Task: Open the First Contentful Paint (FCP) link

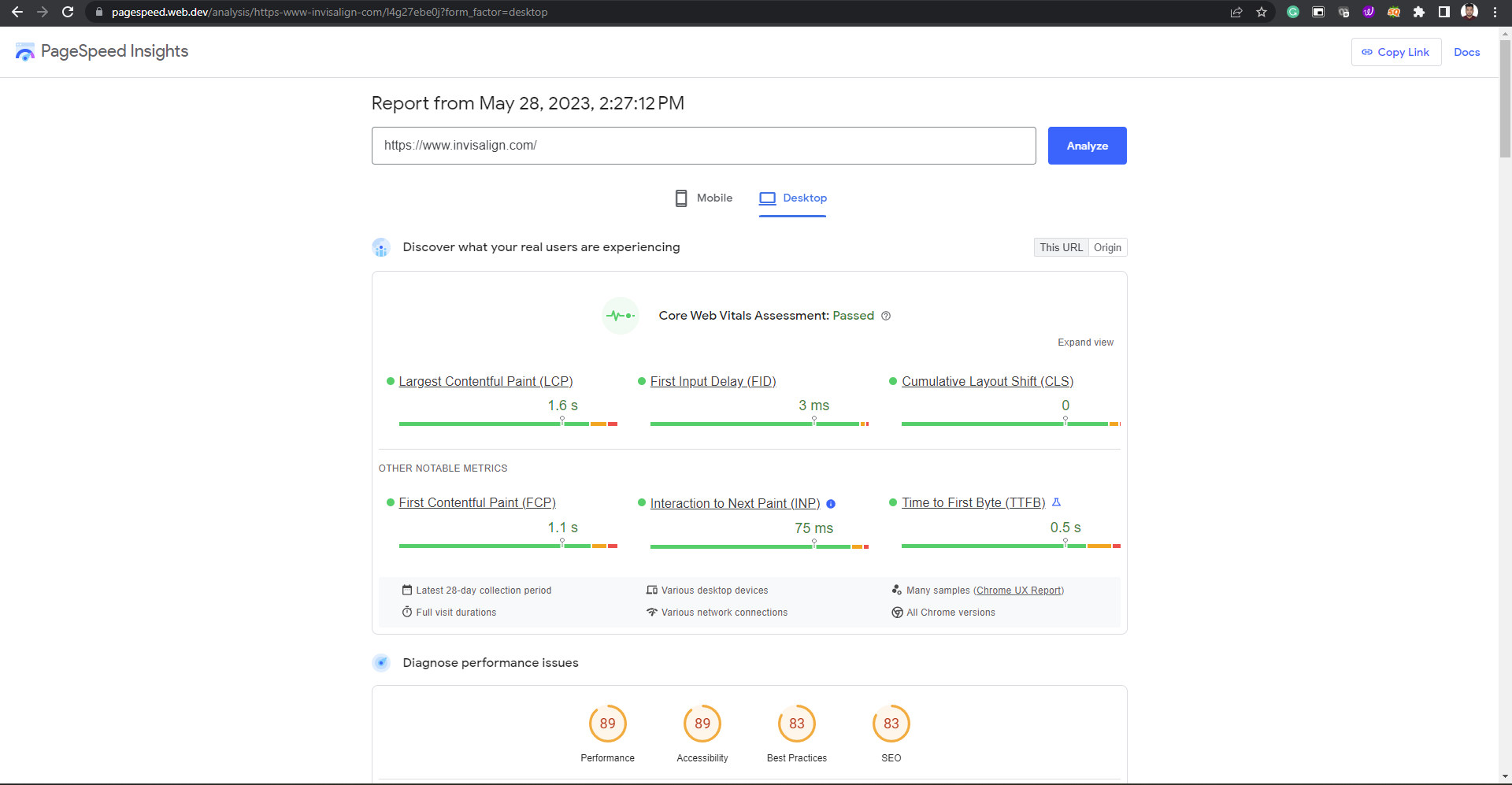Action: [x=477, y=503]
